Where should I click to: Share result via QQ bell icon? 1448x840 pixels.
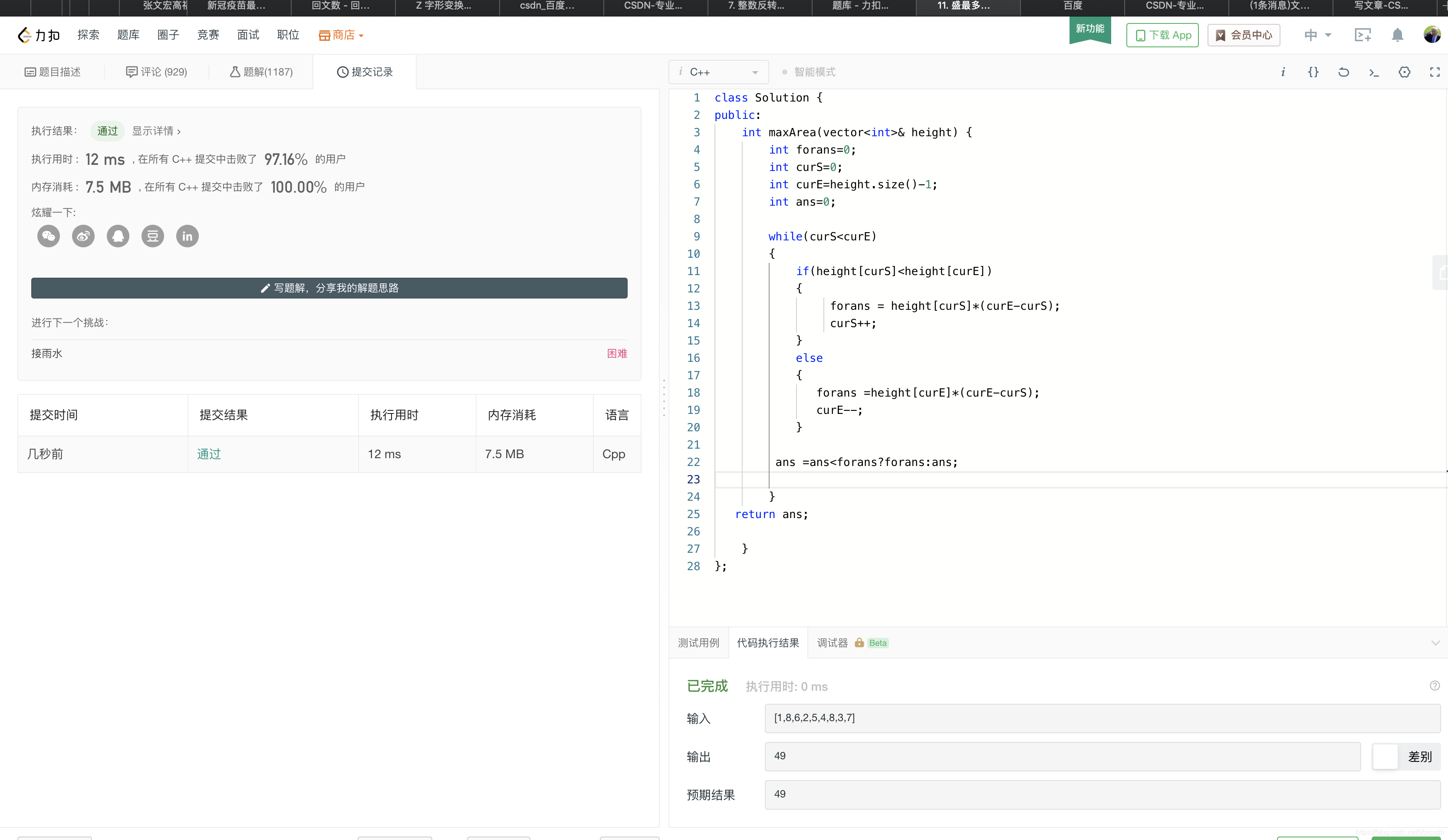click(118, 236)
